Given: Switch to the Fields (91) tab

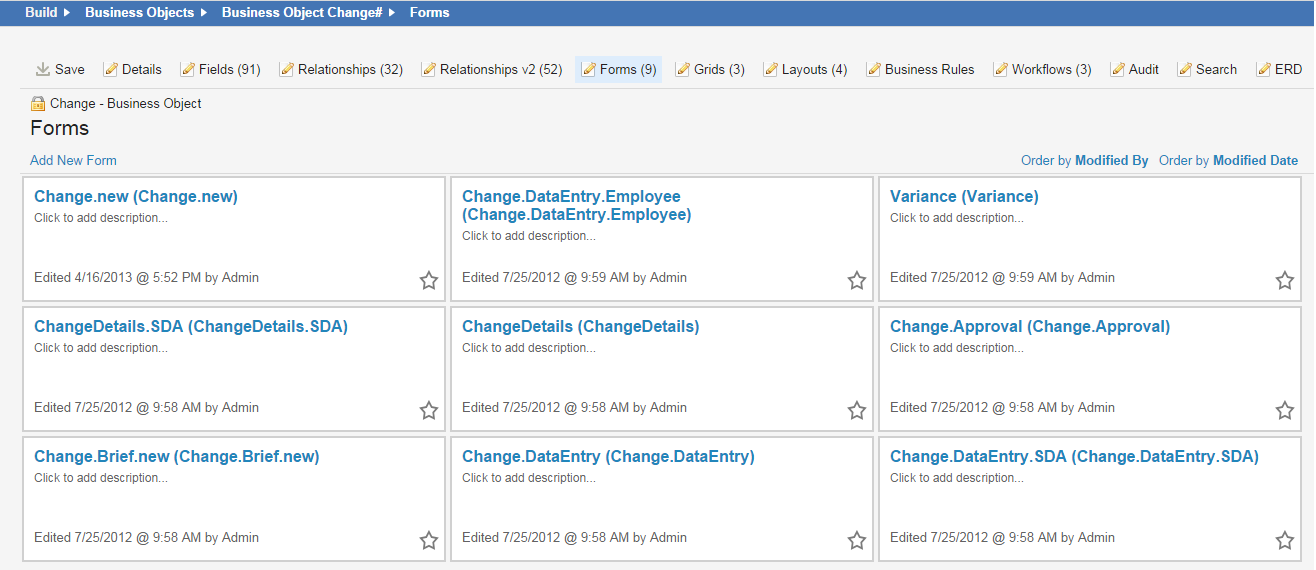Looking at the screenshot, I should click(229, 70).
